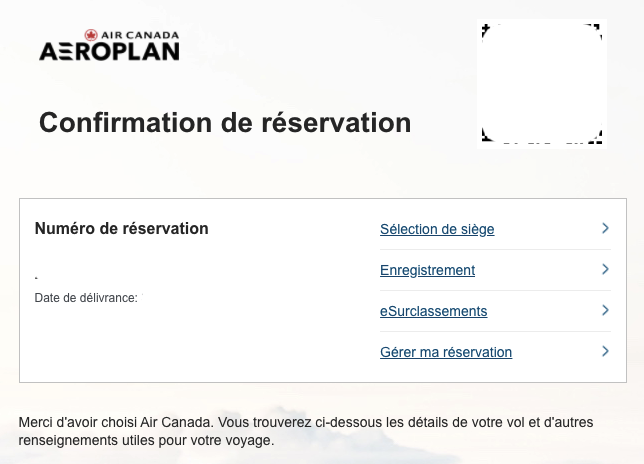Expand the eSurclassements chevron arrow

[605, 311]
